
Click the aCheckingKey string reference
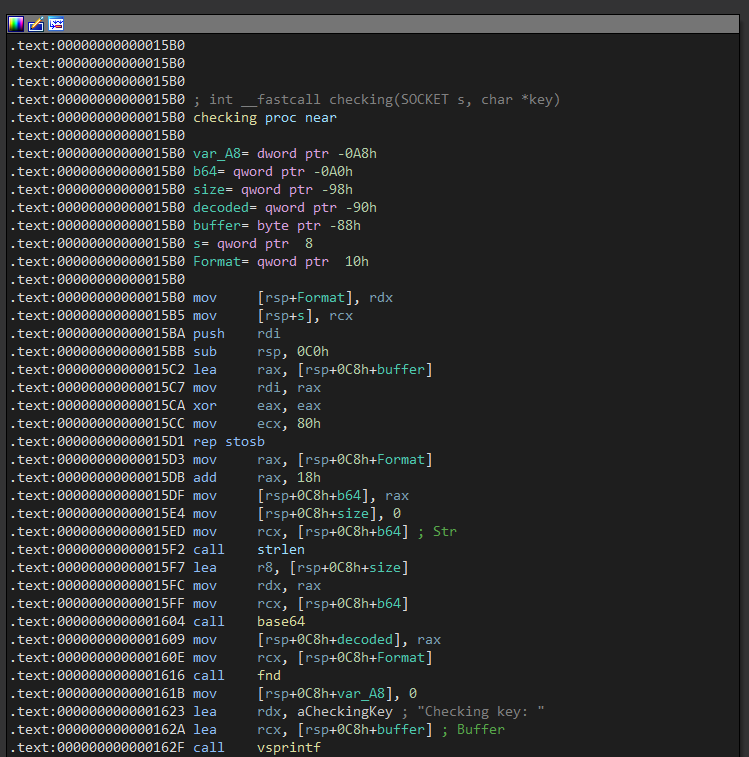[345, 712]
